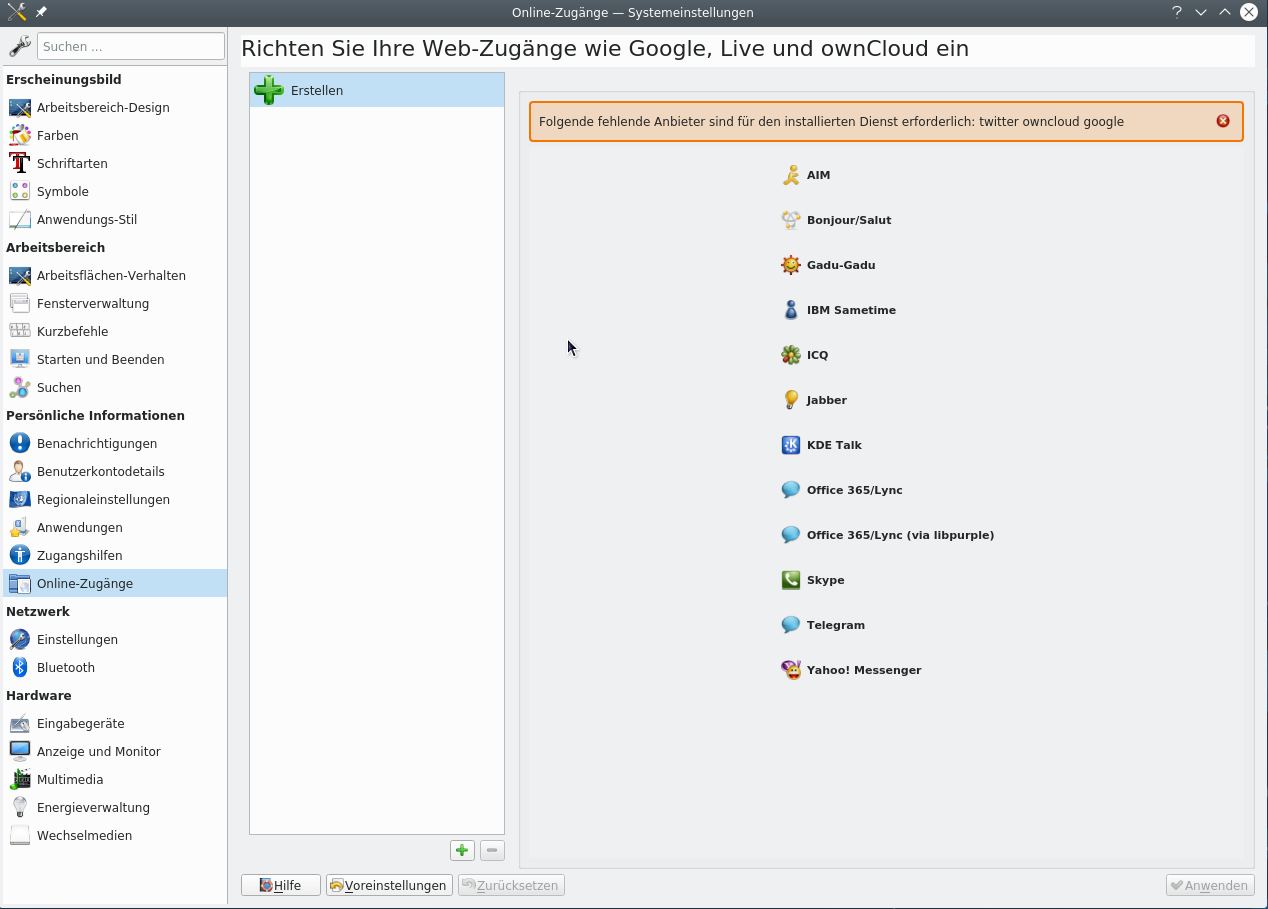This screenshot has height=909, width=1268.
Task: Select Office 365/Lync account type
Action: point(855,490)
